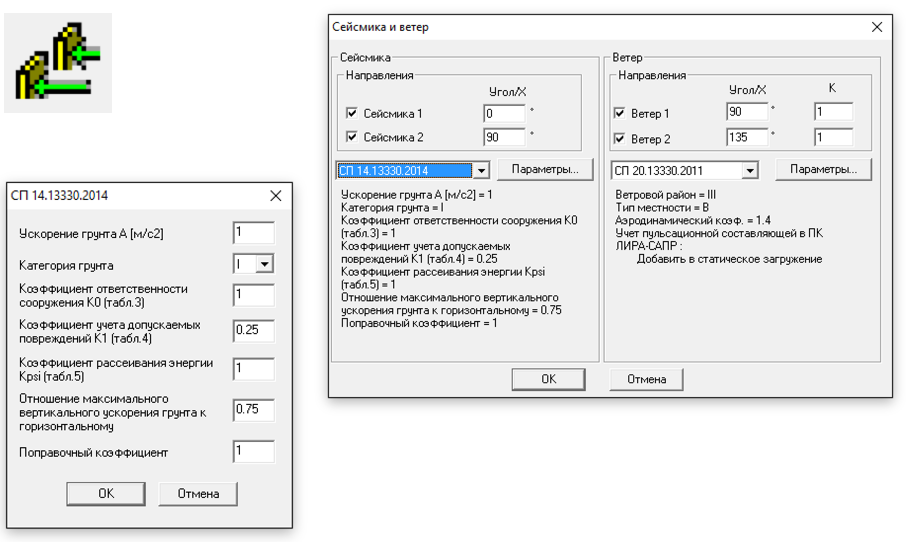Toggle the Сейсмика 1 checkbox
Screen dimensions: 906x543
pyautogui.click(x=351, y=114)
